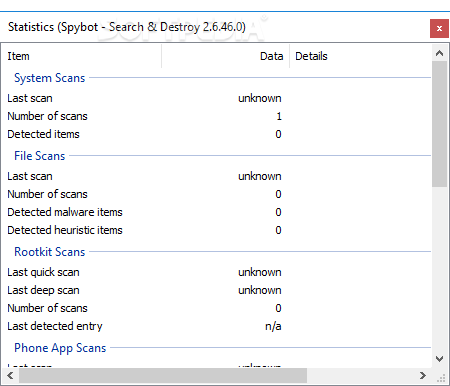Click the 'n/a' value beside Last detected entry

273,326
